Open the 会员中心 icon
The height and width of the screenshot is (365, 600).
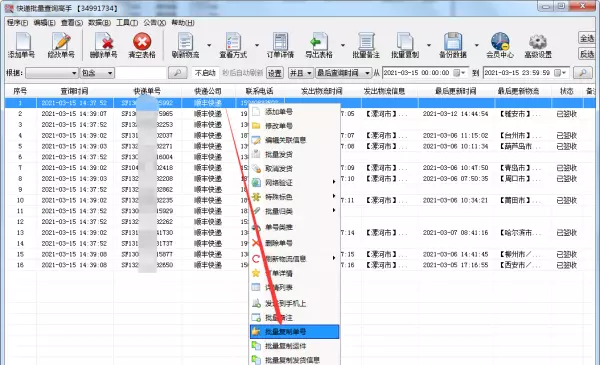tap(500, 45)
